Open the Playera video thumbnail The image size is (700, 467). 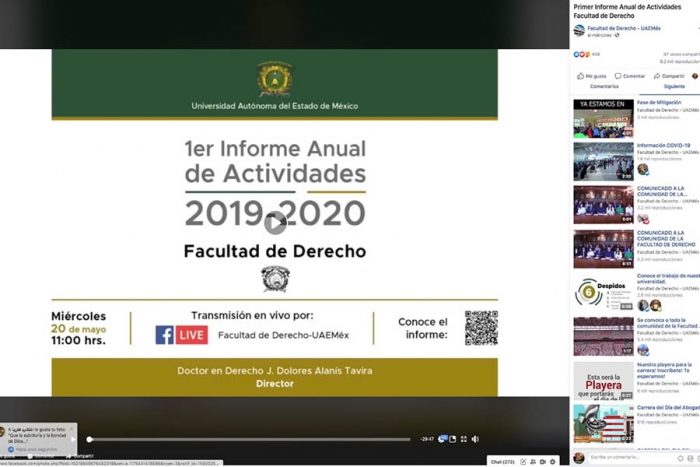tap(604, 380)
